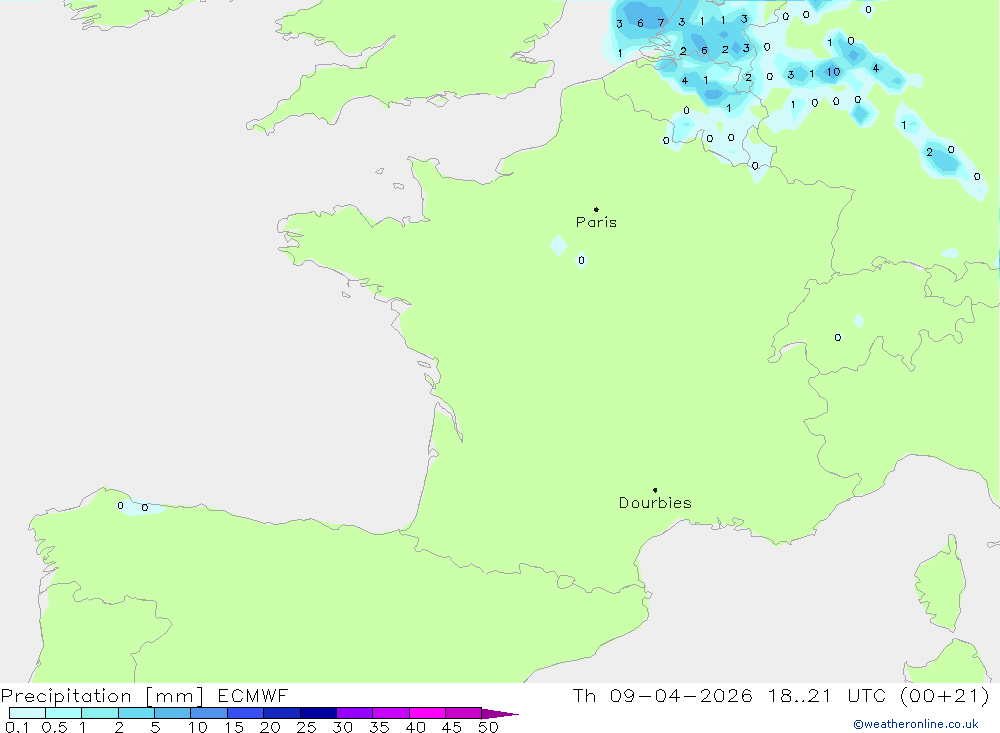
Task: Click the Paris city label
Action: 596,223
